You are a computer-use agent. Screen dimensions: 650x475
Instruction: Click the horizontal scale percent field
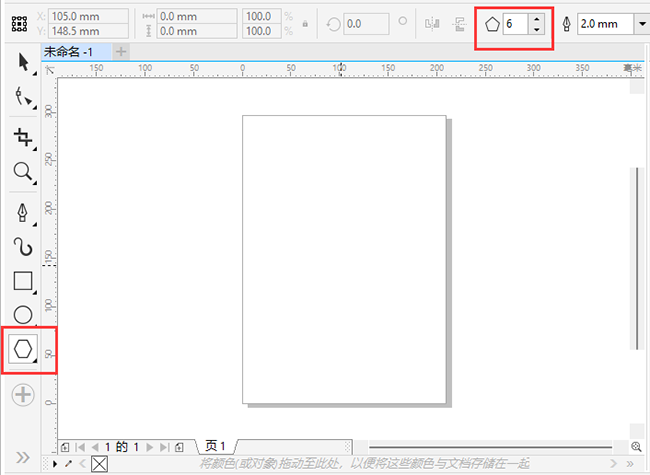262,17
